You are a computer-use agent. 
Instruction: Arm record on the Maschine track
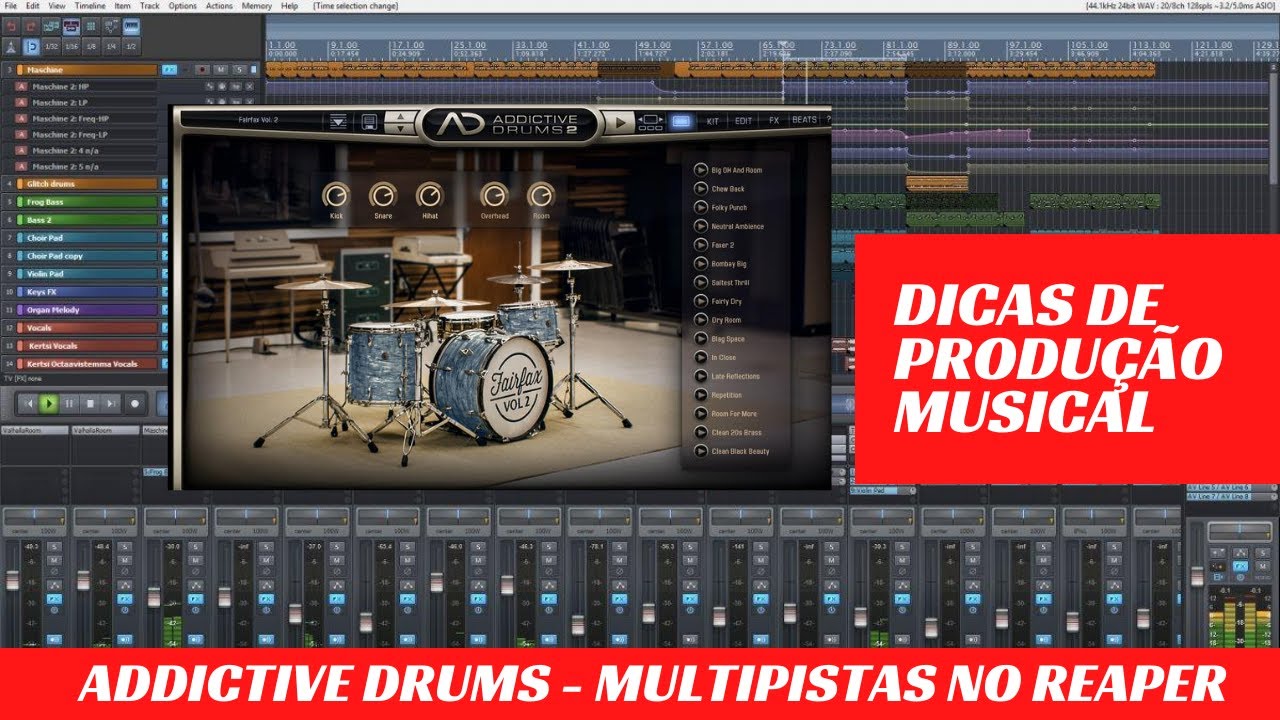tap(202, 70)
